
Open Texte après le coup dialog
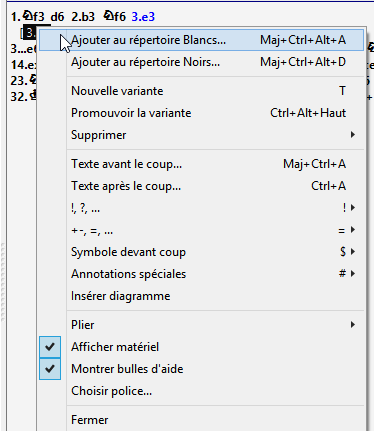coord(201,186)
